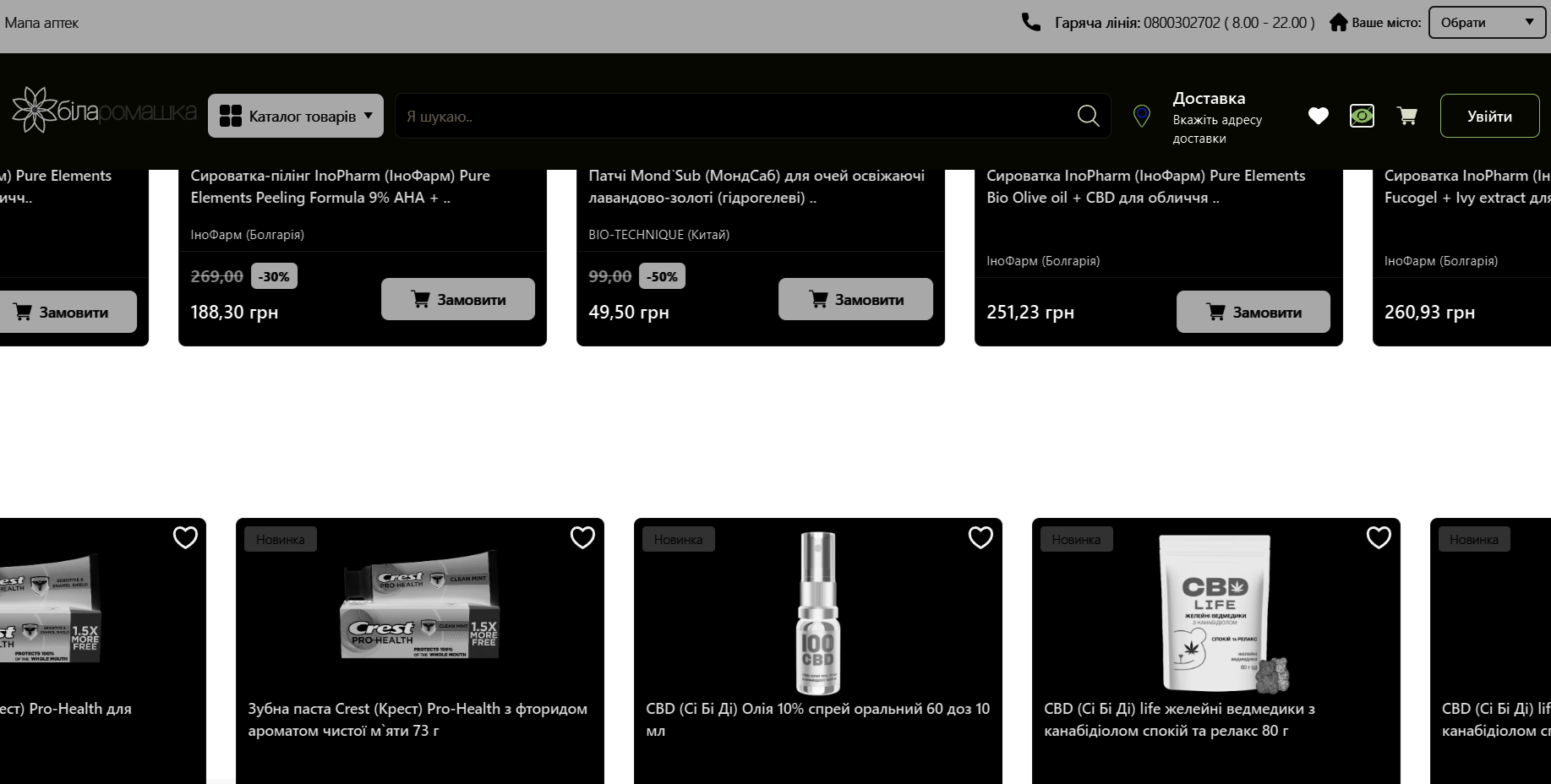1551x784 pixels.
Task: Toggle heart on CBD life gummy bears
Action: tap(1379, 537)
